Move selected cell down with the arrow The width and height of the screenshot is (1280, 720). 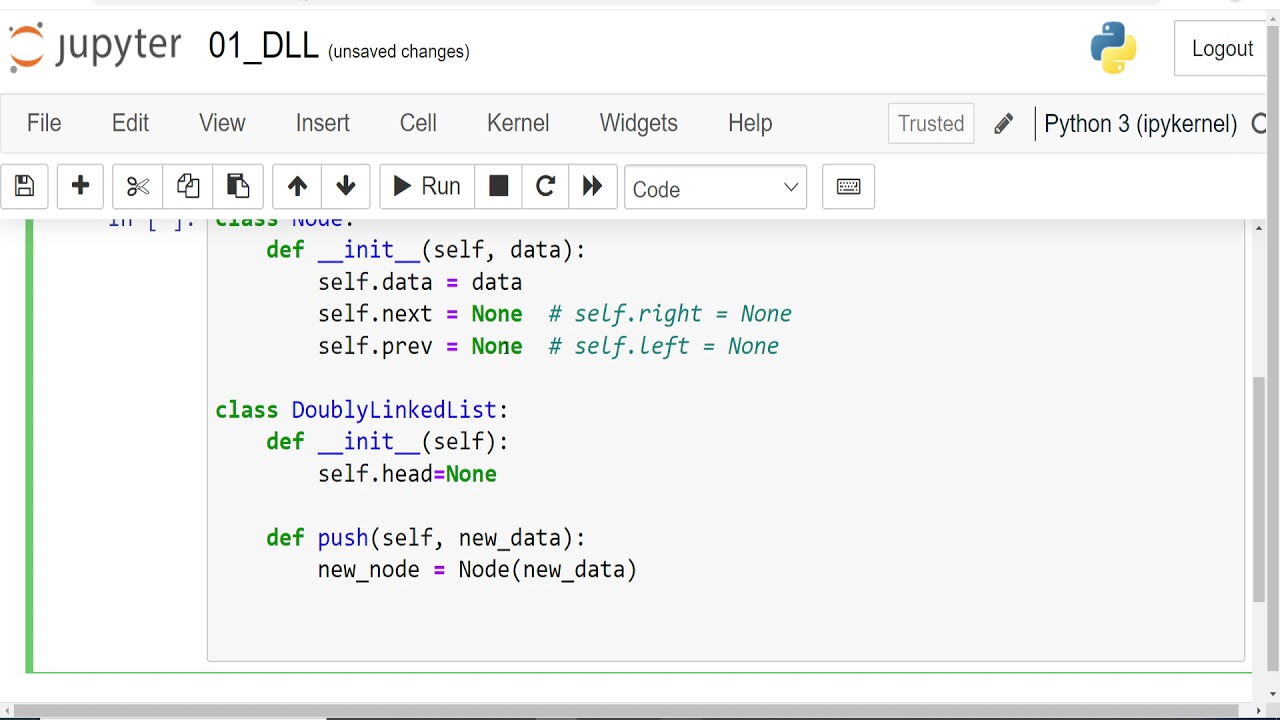[x=346, y=186]
